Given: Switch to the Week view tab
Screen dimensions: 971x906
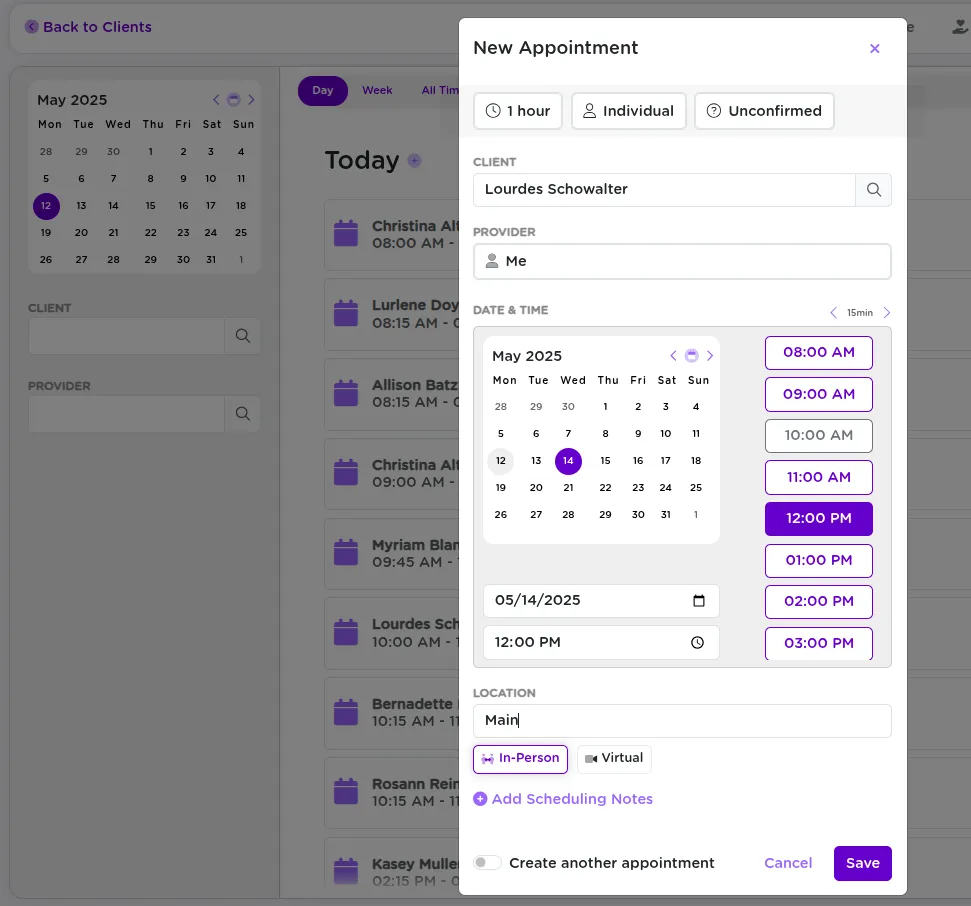Looking at the screenshot, I should pos(377,90).
